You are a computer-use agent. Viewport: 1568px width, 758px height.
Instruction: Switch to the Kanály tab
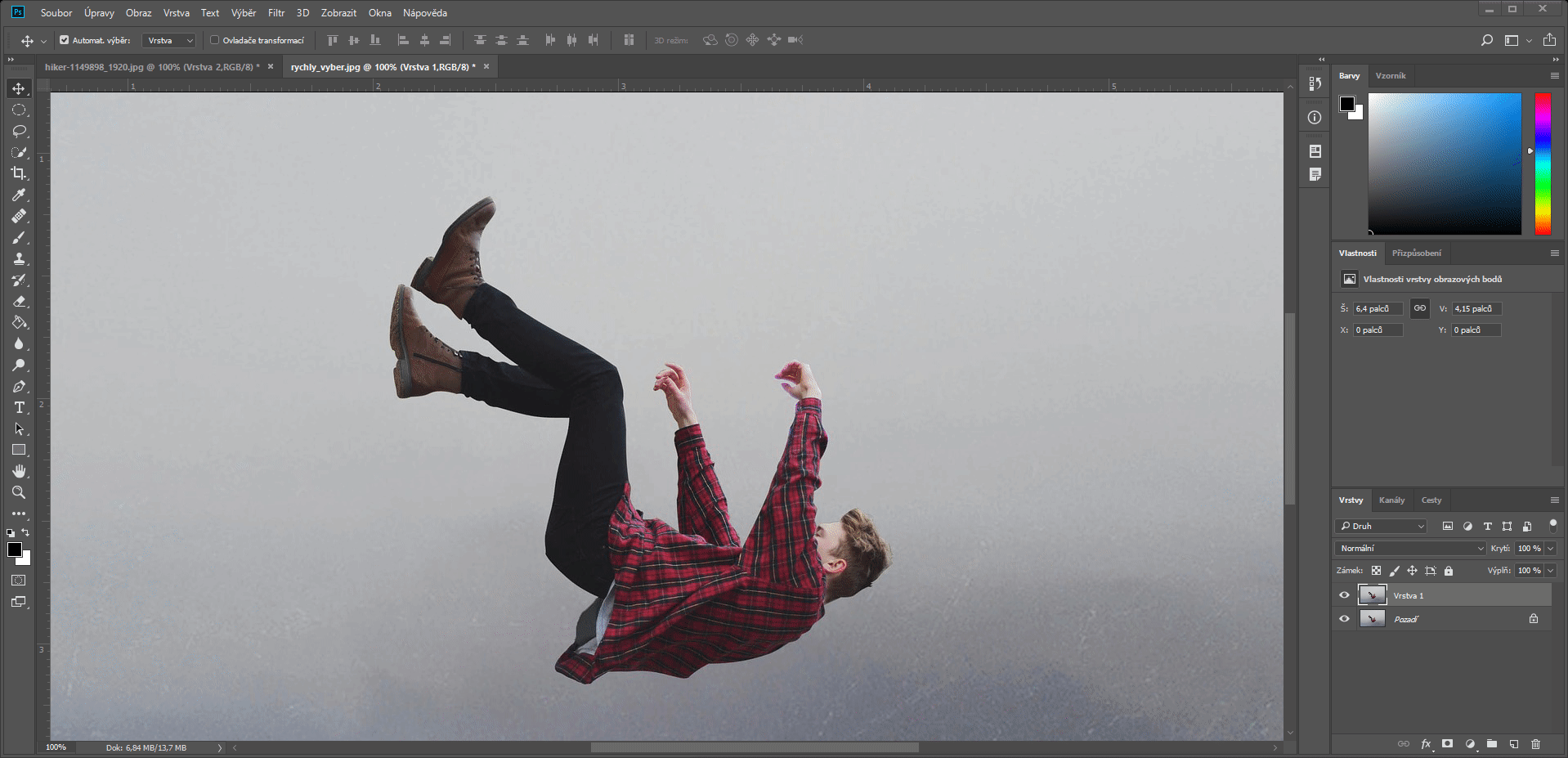pyautogui.click(x=1391, y=500)
